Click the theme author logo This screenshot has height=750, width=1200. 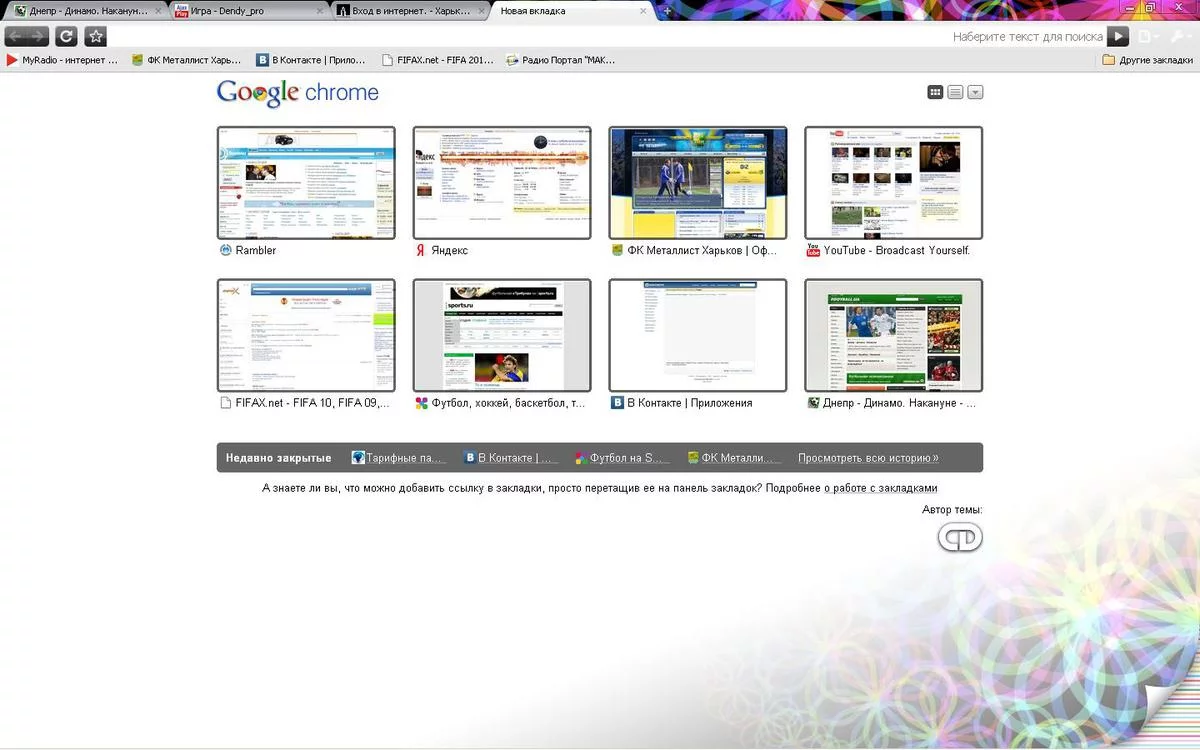960,538
